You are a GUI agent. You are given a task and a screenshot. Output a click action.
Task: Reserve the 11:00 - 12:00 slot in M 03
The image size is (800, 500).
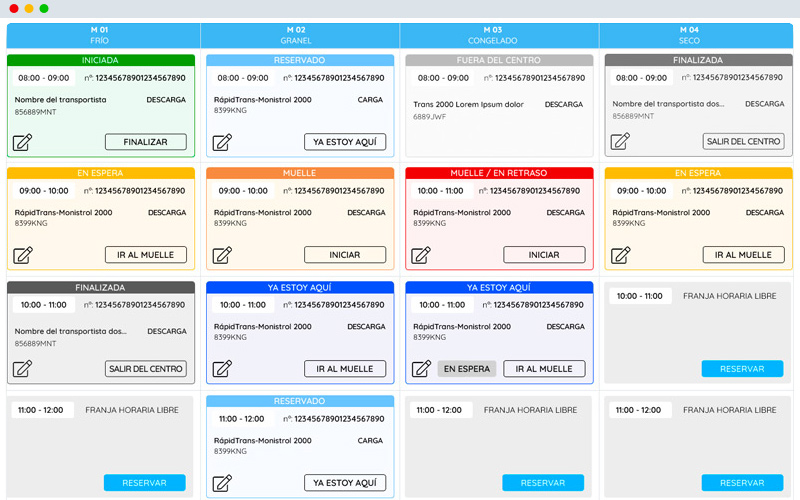[x=543, y=483]
